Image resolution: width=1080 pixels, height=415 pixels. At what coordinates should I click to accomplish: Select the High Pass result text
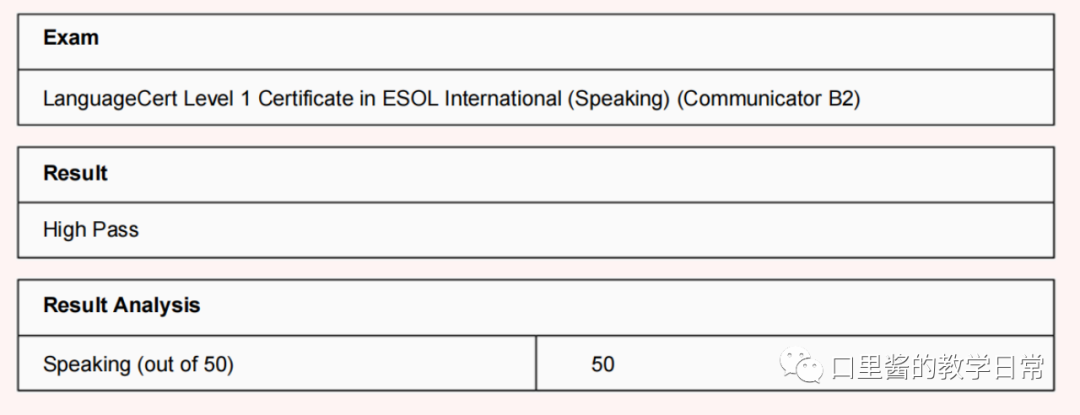[91, 229]
